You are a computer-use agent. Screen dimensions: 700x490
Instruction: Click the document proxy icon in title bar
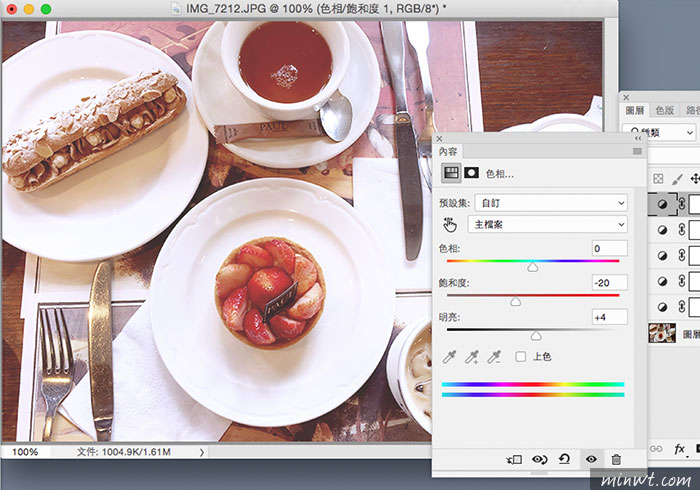pyautogui.click(x=177, y=8)
